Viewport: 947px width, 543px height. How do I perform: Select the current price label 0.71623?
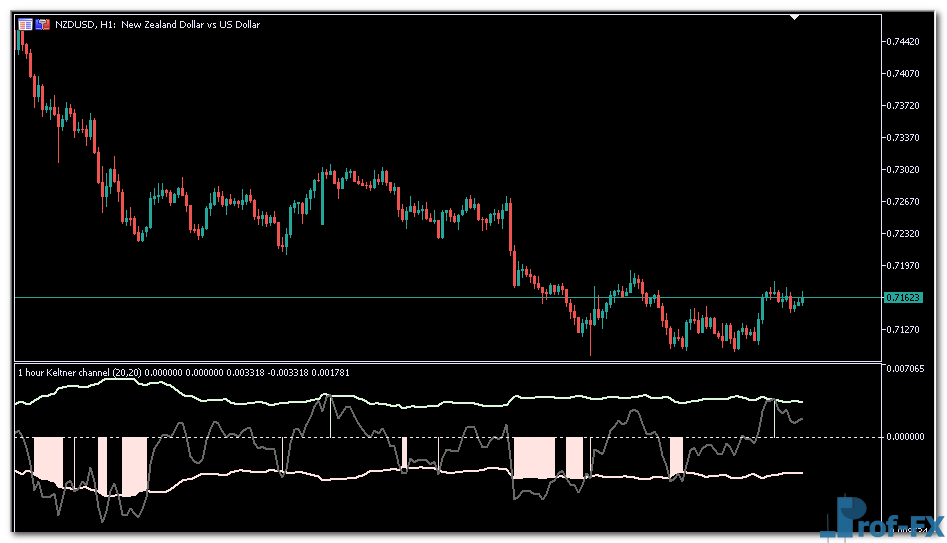(x=904, y=298)
